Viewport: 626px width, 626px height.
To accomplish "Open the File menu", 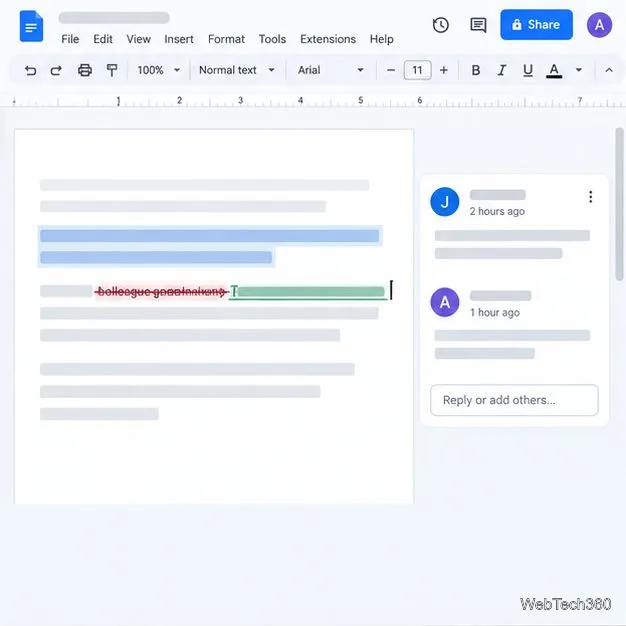I will coord(70,39).
